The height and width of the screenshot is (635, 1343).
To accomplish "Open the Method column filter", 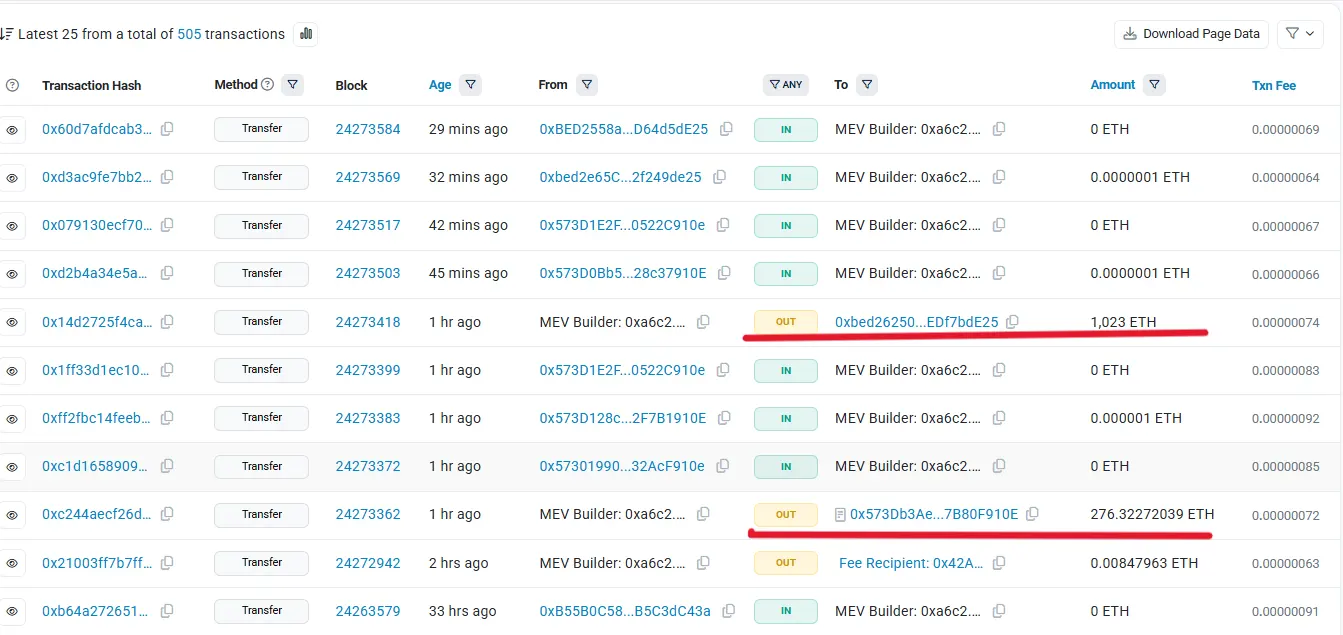I will click(292, 84).
